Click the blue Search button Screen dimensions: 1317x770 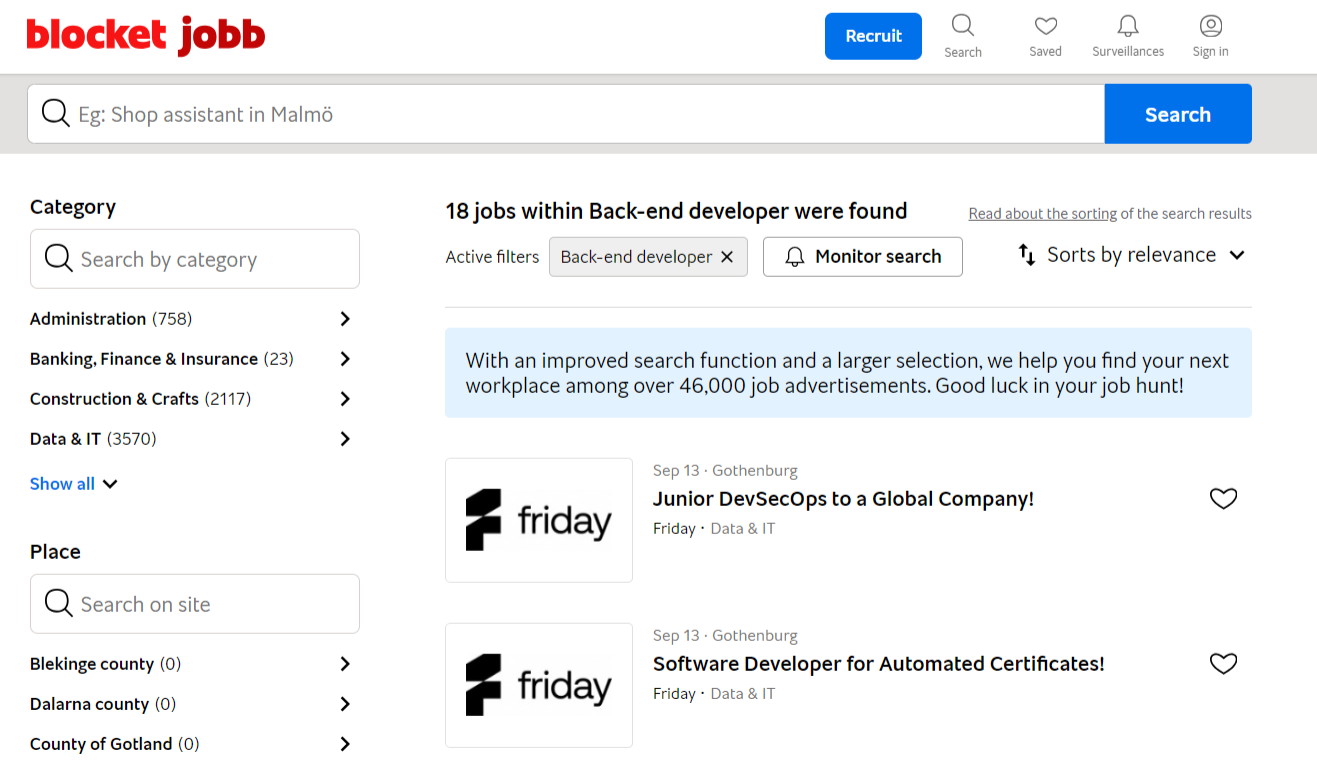tap(1178, 114)
